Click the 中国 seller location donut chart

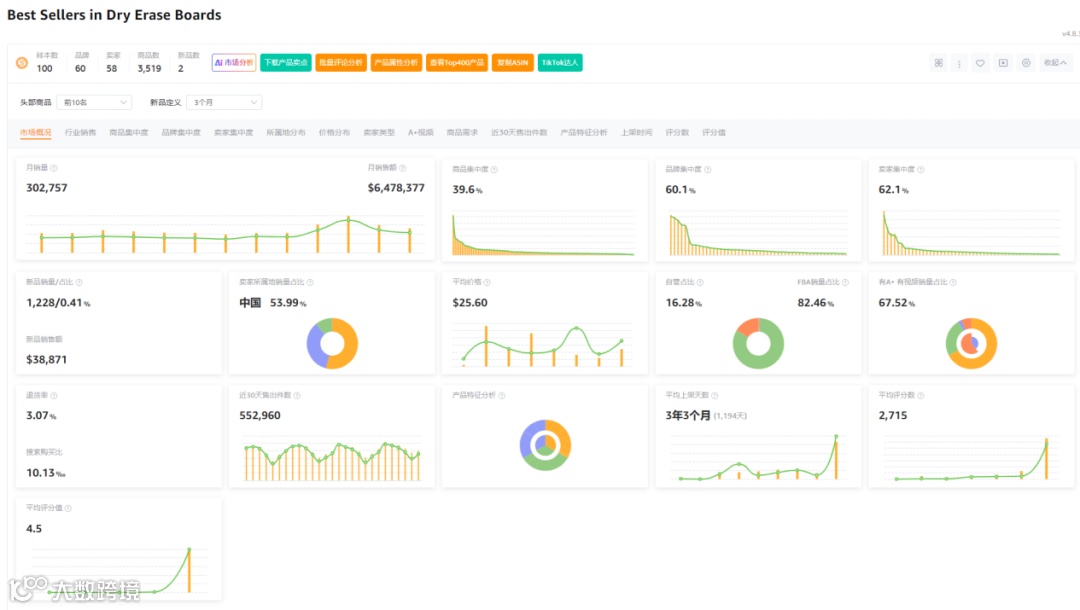point(332,344)
